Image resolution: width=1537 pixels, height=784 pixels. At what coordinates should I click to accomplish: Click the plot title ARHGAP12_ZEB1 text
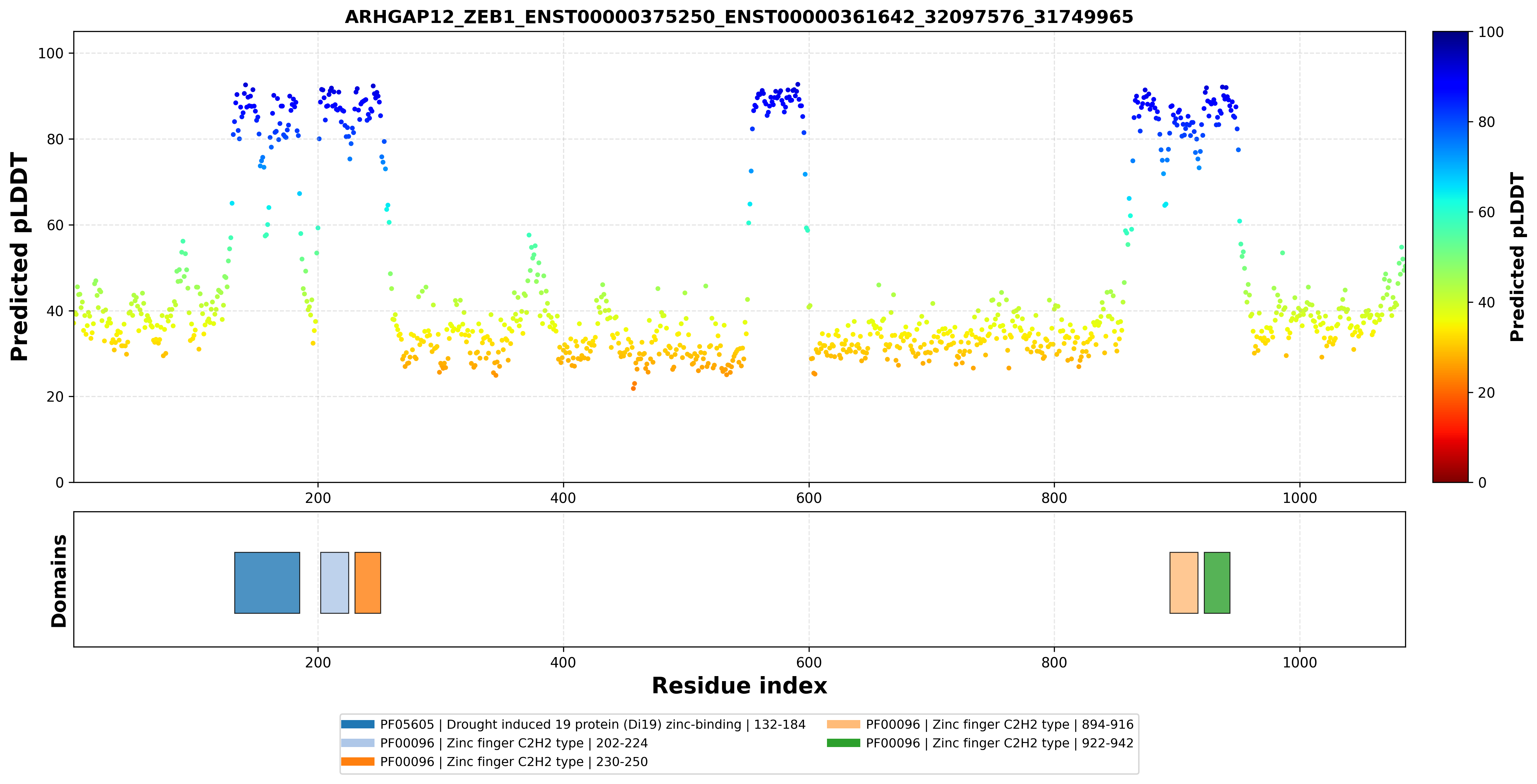pyautogui.click(x=739, y=17)
